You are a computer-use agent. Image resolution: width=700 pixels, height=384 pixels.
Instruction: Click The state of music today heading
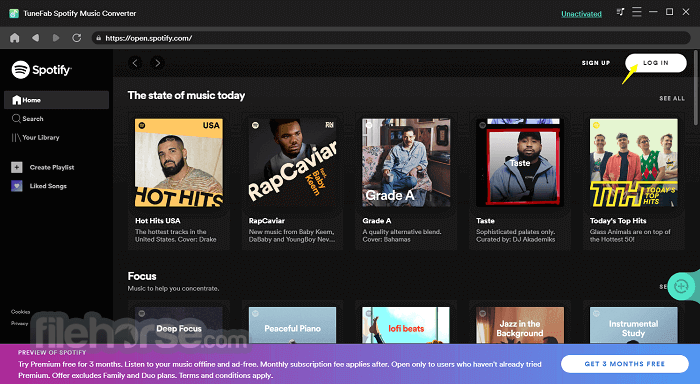pos(186,95)
